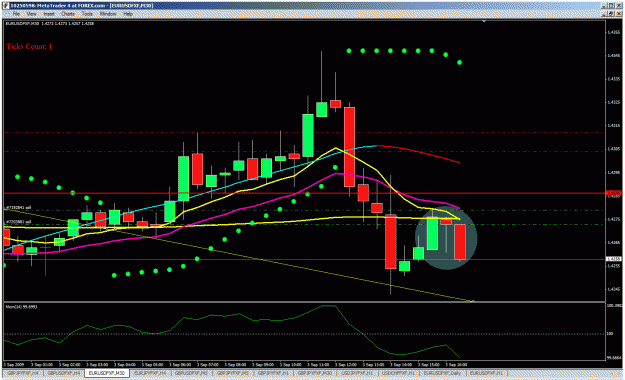The image size is (625, 380).
Task: Click the chart shift triangle marker at top
Action: click(x=484, y=21)
